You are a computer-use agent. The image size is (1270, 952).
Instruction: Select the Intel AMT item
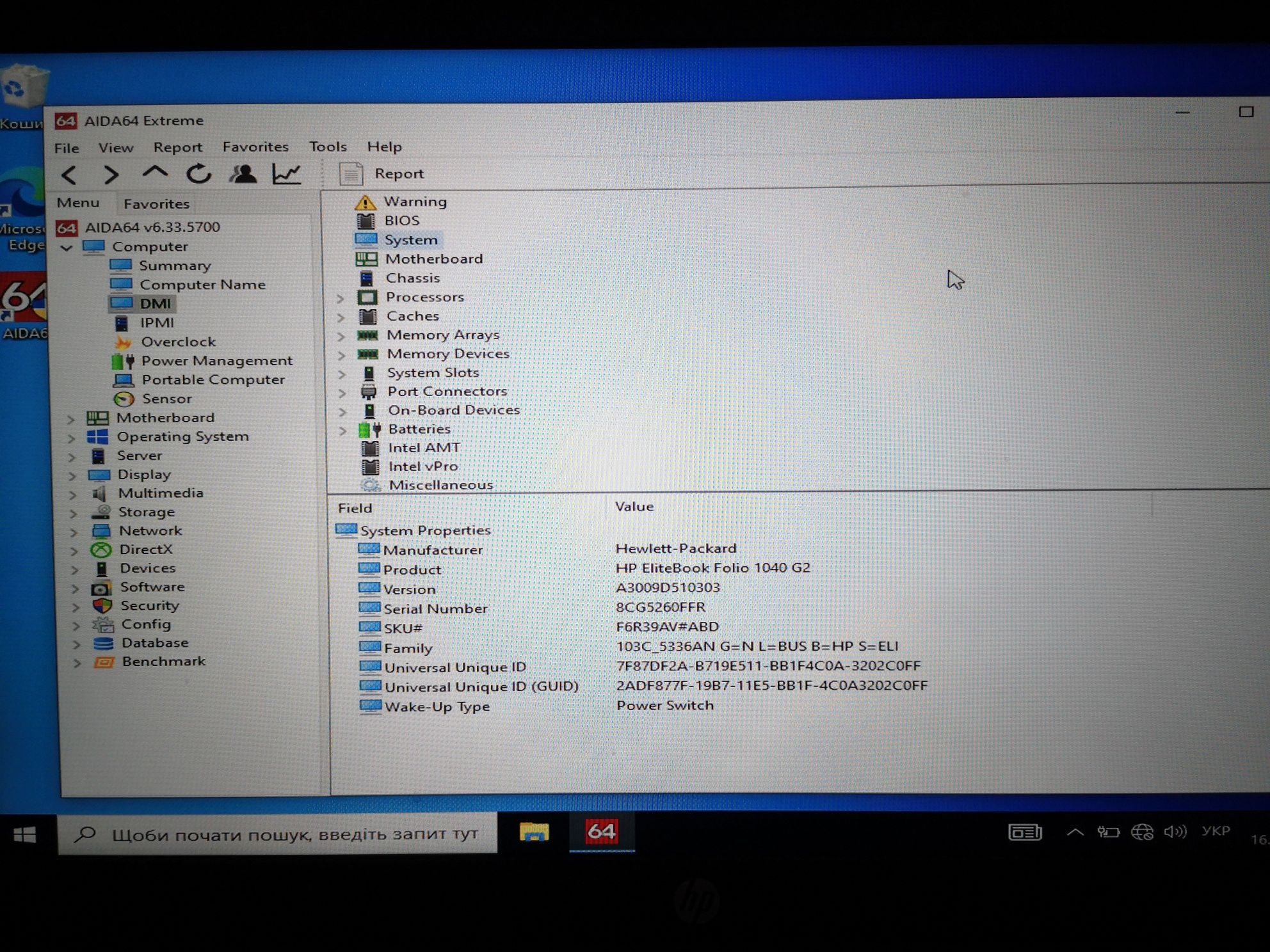(423, 448)
